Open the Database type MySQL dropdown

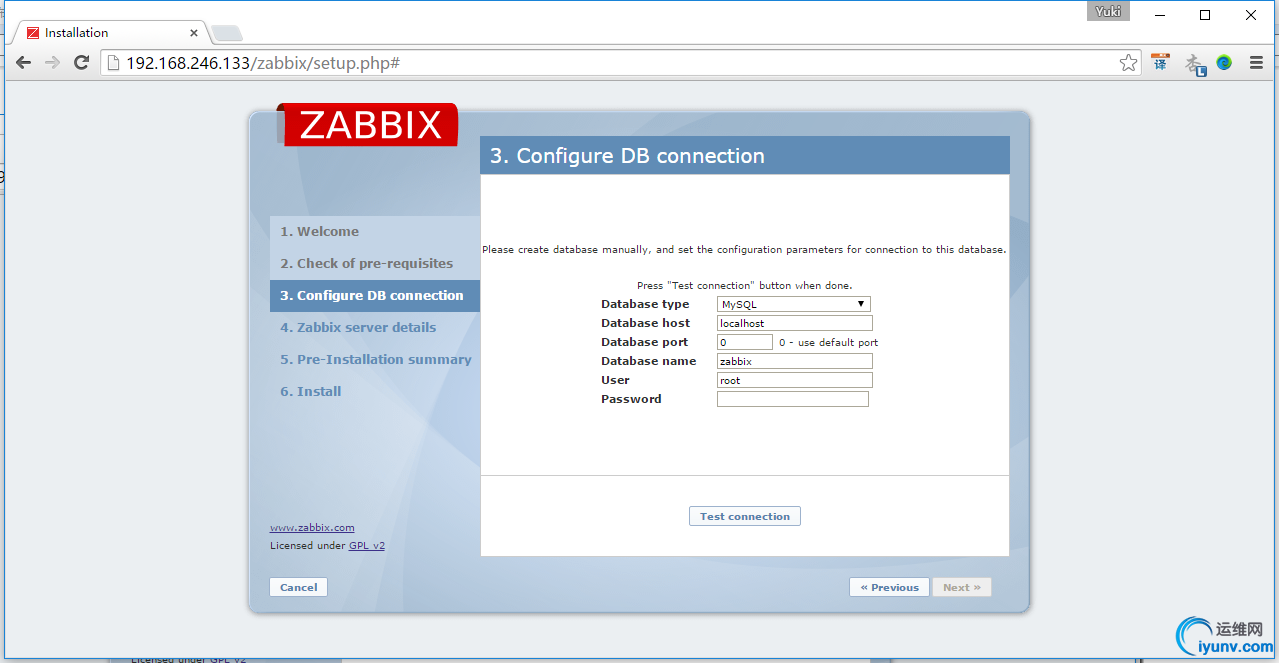pyautogui.click(x=794, y=304)
